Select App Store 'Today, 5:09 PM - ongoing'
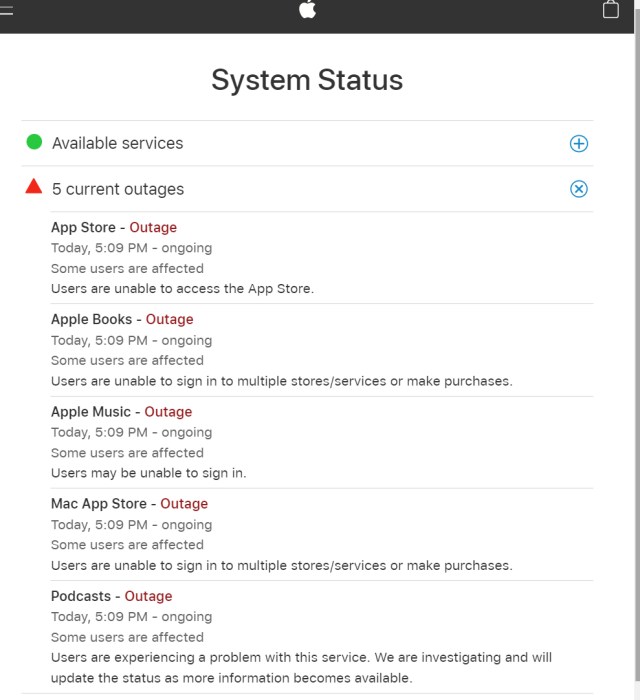Viewport: 640px width, 700px height. 132,248
